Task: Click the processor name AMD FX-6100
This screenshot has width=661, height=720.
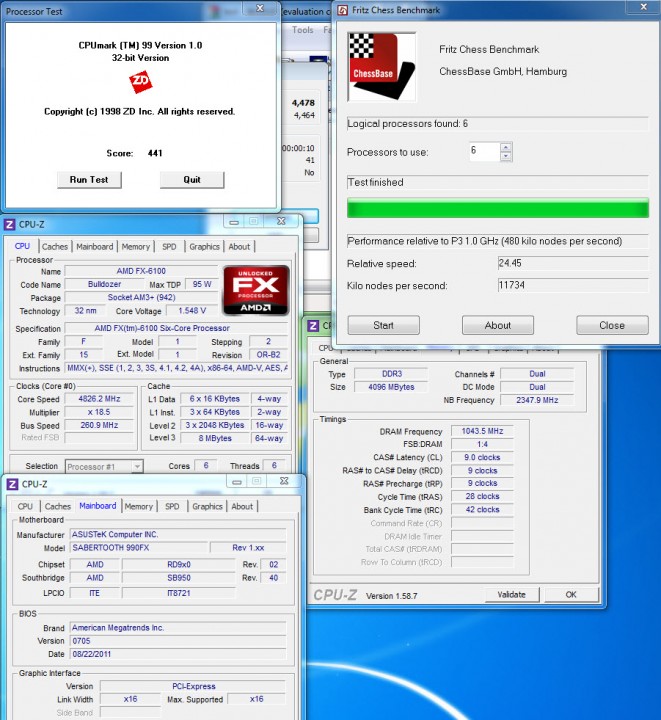Action: (x=141, y=271)
